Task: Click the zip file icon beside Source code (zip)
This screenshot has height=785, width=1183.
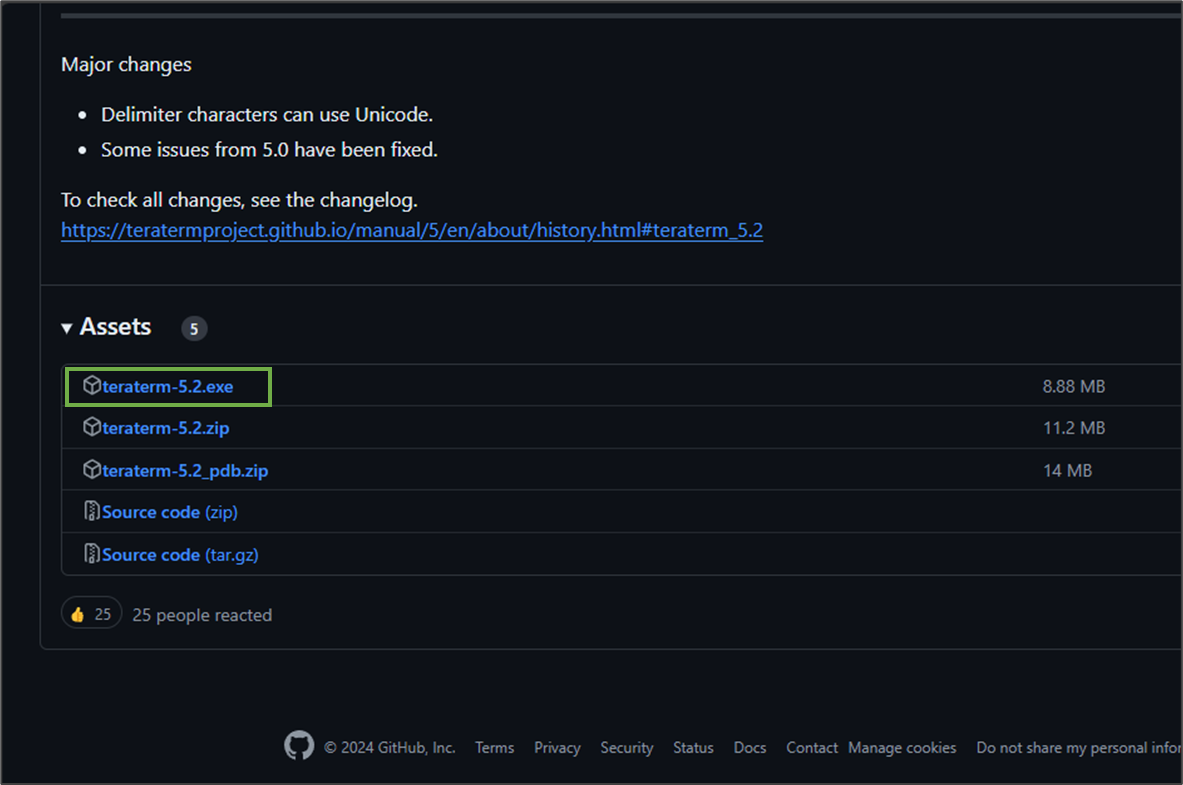Action: click(91, 512)
